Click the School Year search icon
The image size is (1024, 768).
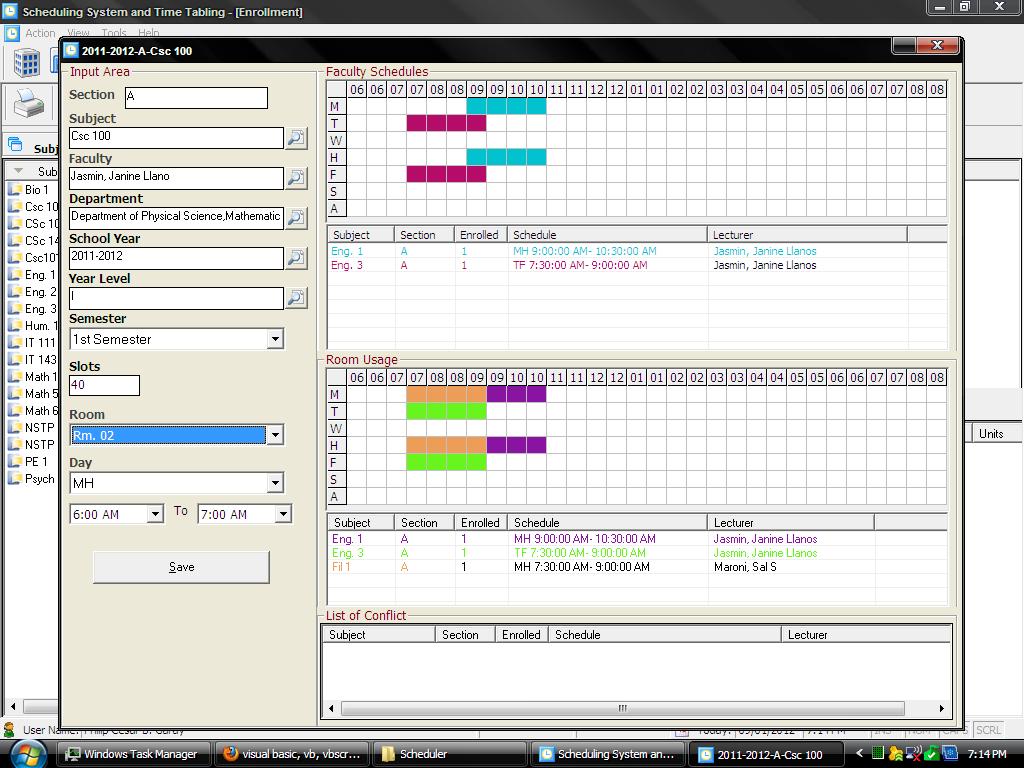296,258
